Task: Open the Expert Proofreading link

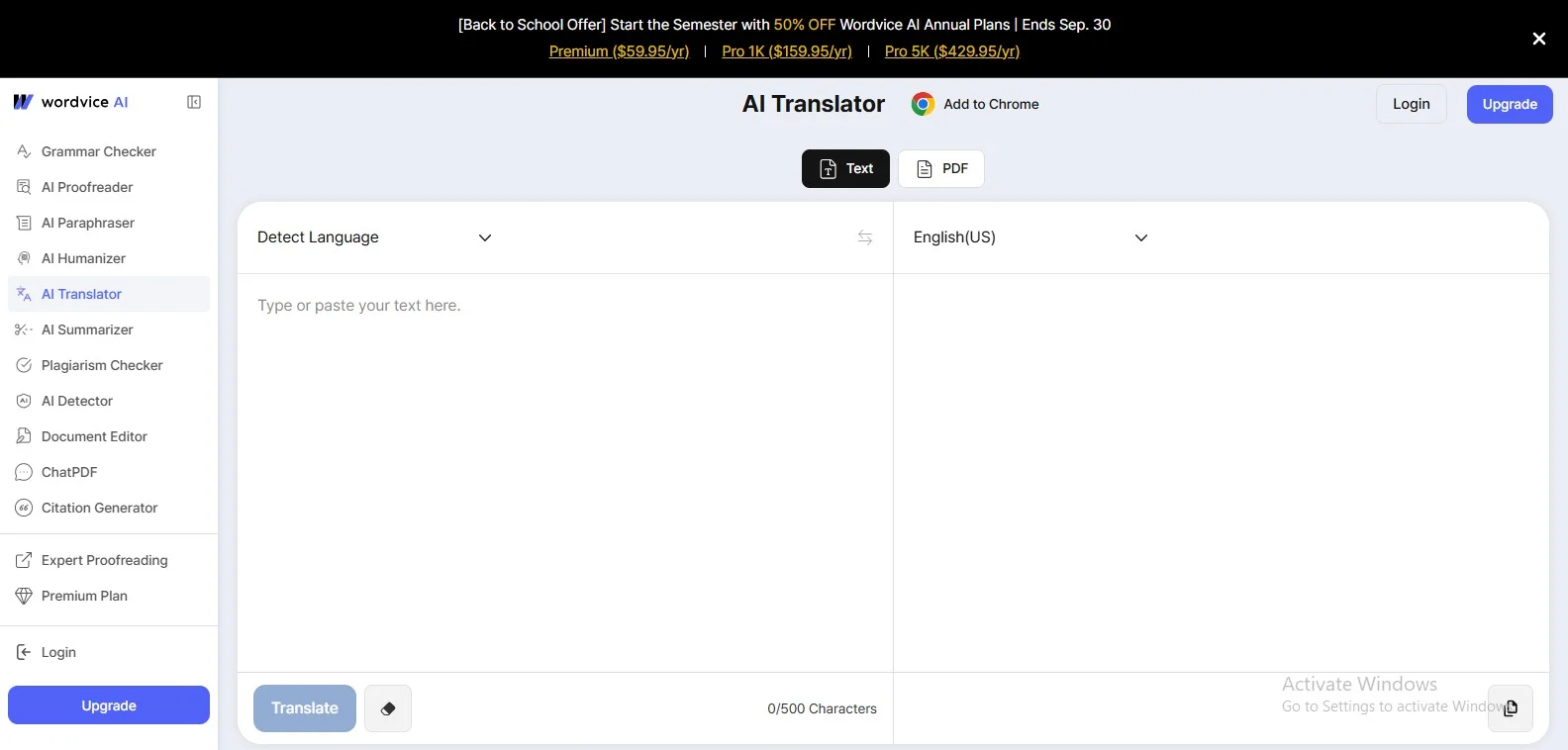Action: pyautogui.click(x=109, y=560)
